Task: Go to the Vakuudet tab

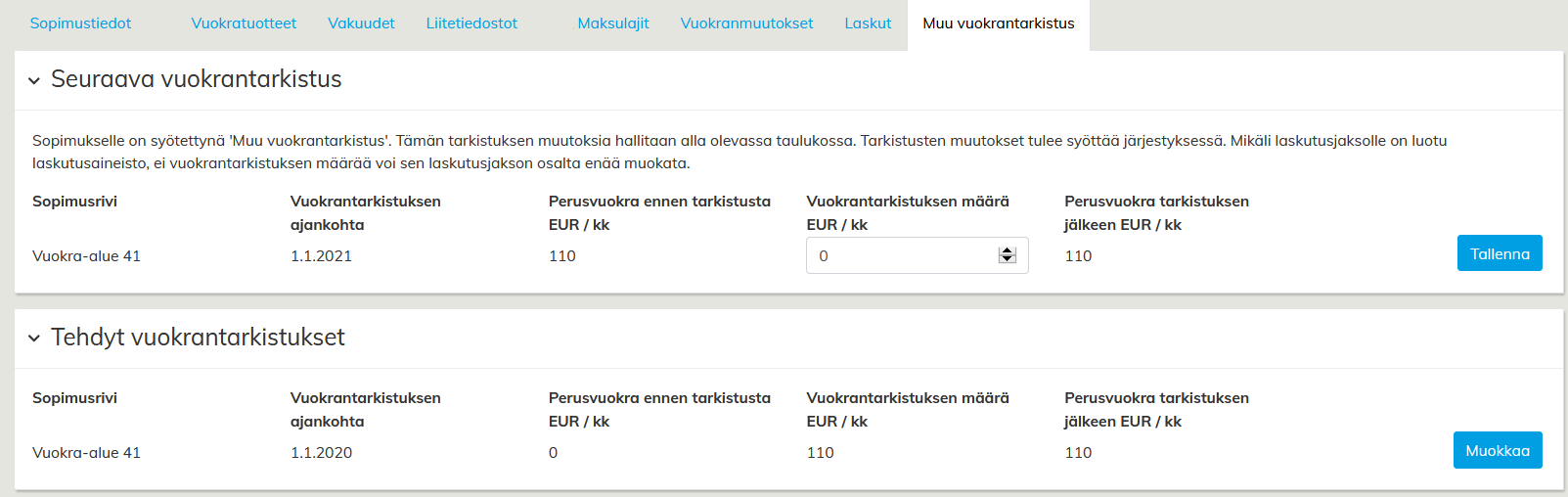Action: point(361,23)
